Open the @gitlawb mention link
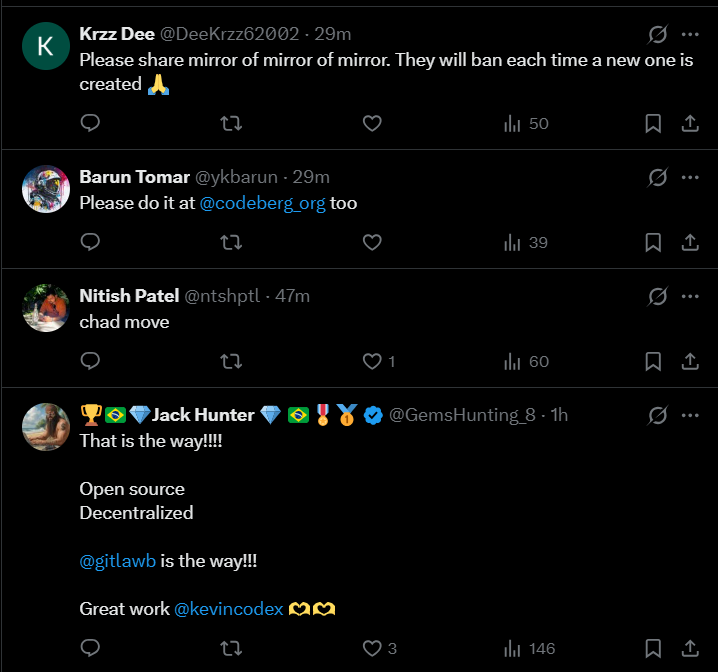This screenshot has height=672, width=718. (118, 561)
